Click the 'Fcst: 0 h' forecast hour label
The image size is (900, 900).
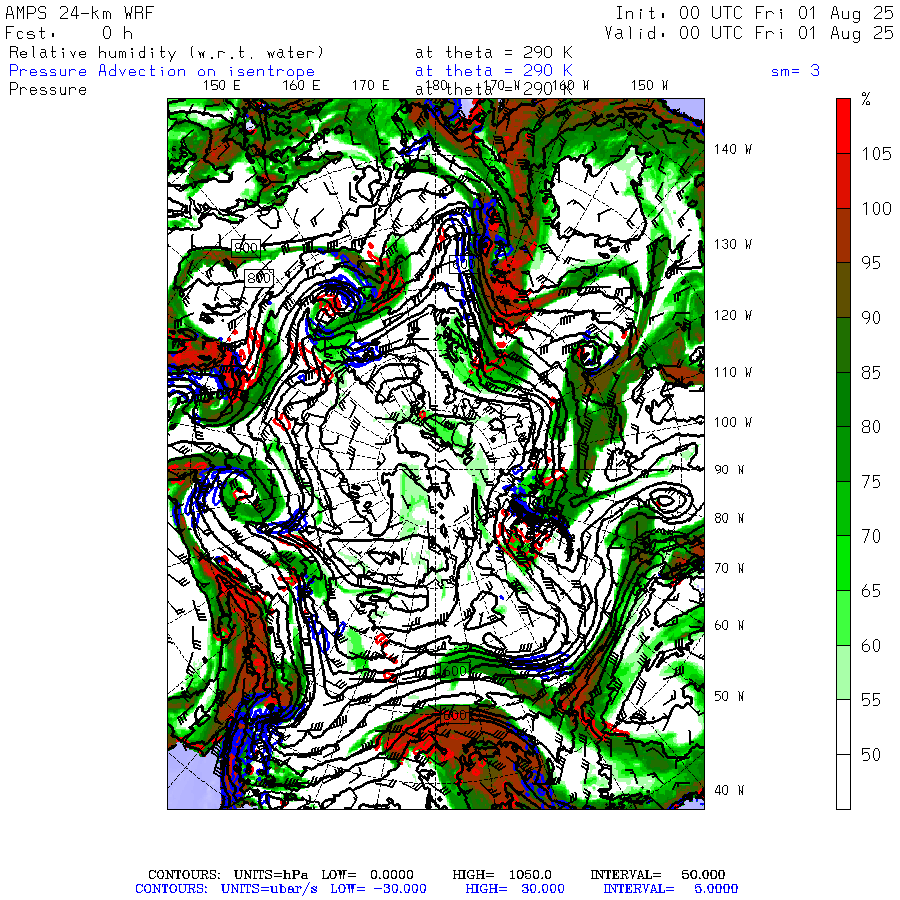click(69, 33)
